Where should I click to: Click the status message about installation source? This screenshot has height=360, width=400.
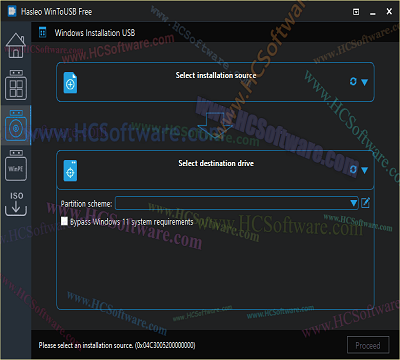click(117, 345)
